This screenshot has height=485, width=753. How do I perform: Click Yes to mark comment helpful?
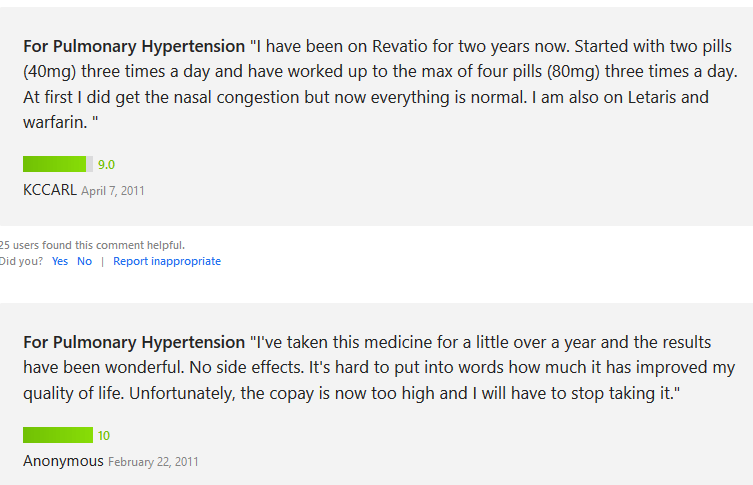(60, 261)
